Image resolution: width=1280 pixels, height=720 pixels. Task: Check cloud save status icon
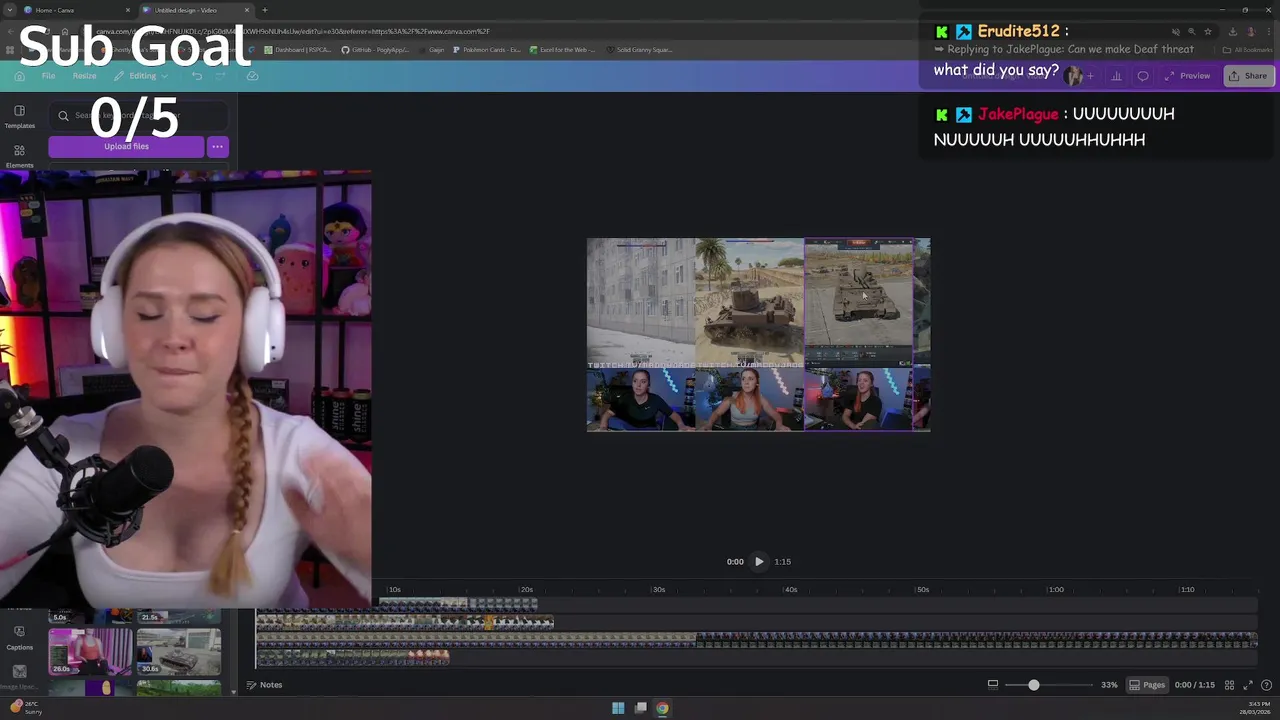[252, 76]
